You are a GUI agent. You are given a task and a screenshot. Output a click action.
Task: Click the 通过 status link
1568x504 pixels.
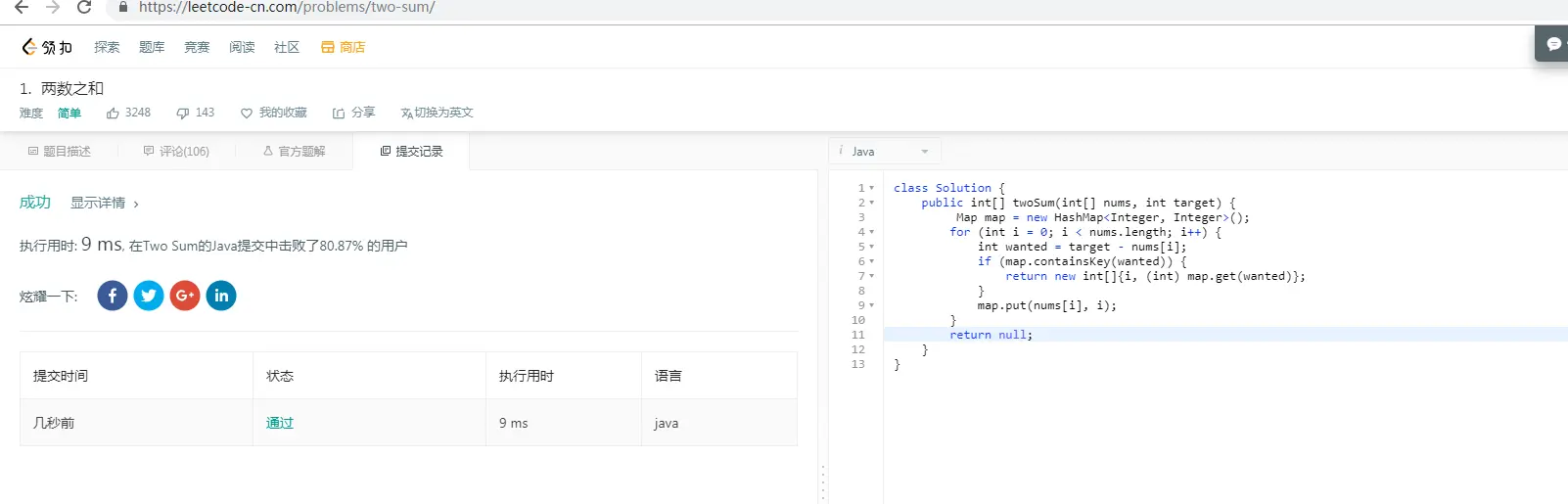click(280, 423)
